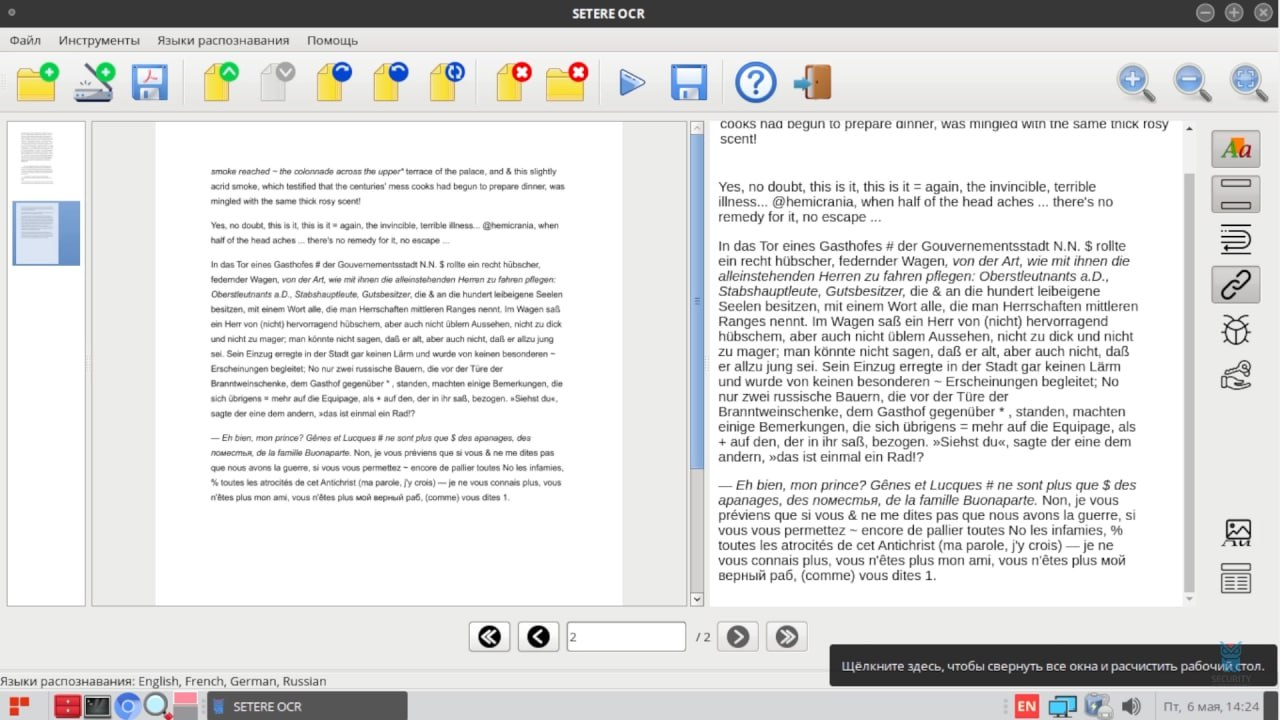Viewport: 1280px width, 720px height.
Task: Click the French 'Eh bien, mon prince' paragraph text
Action: [927, 531]
